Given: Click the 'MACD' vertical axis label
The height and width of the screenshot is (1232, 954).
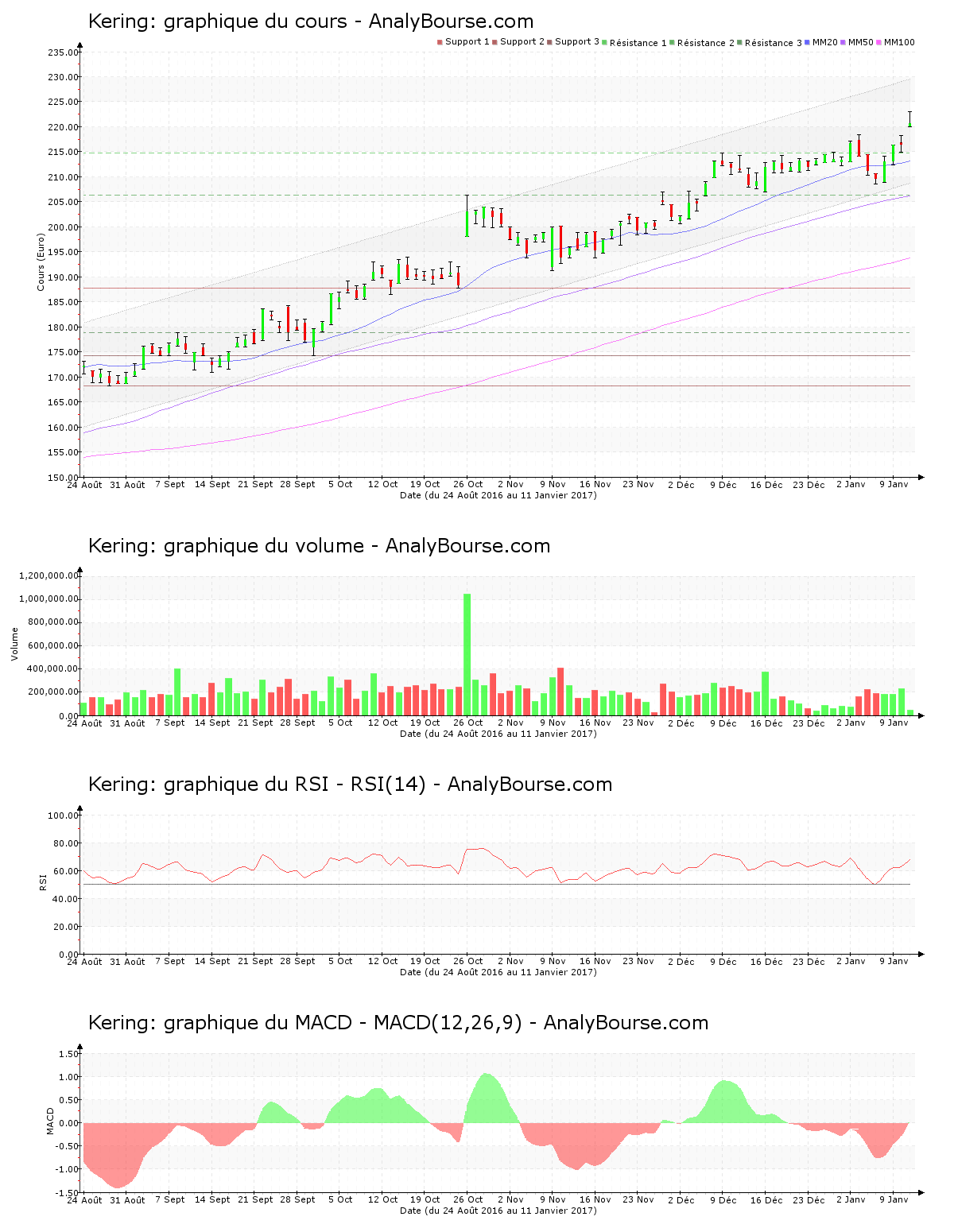Looking at the screenshot, I should coord(51,1121).
